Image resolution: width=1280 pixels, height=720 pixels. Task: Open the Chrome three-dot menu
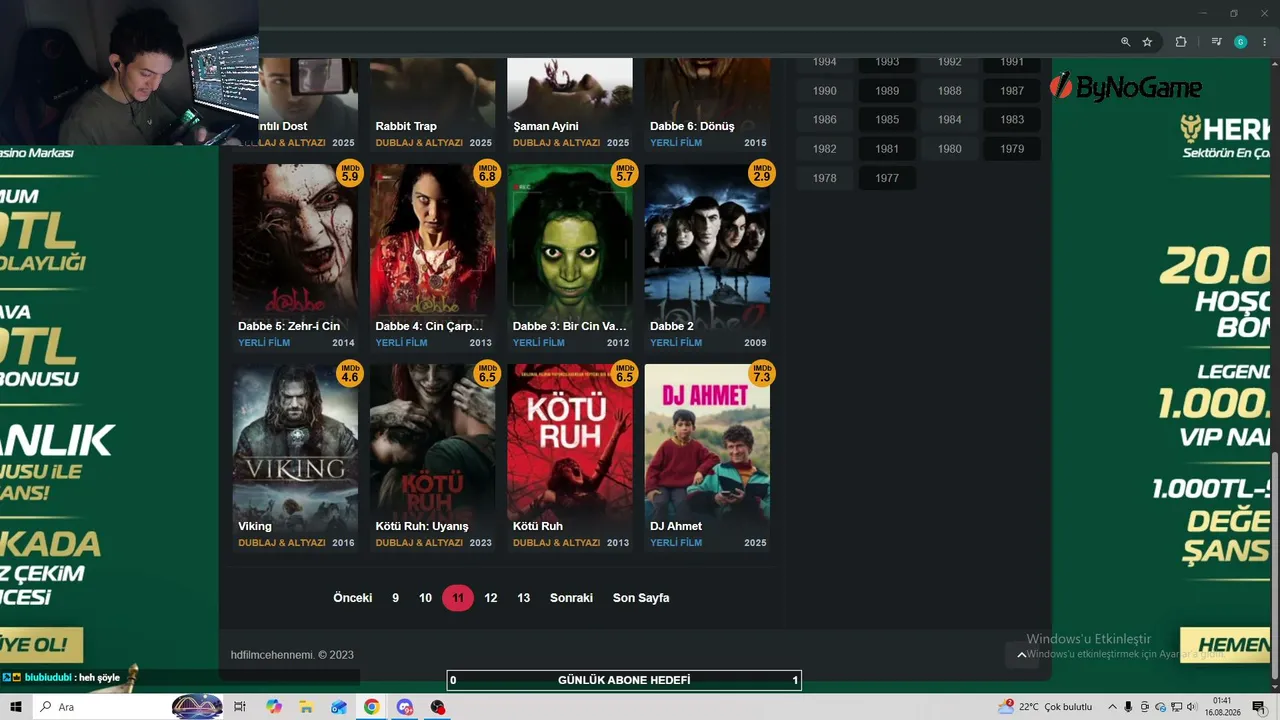[1265, 42]
